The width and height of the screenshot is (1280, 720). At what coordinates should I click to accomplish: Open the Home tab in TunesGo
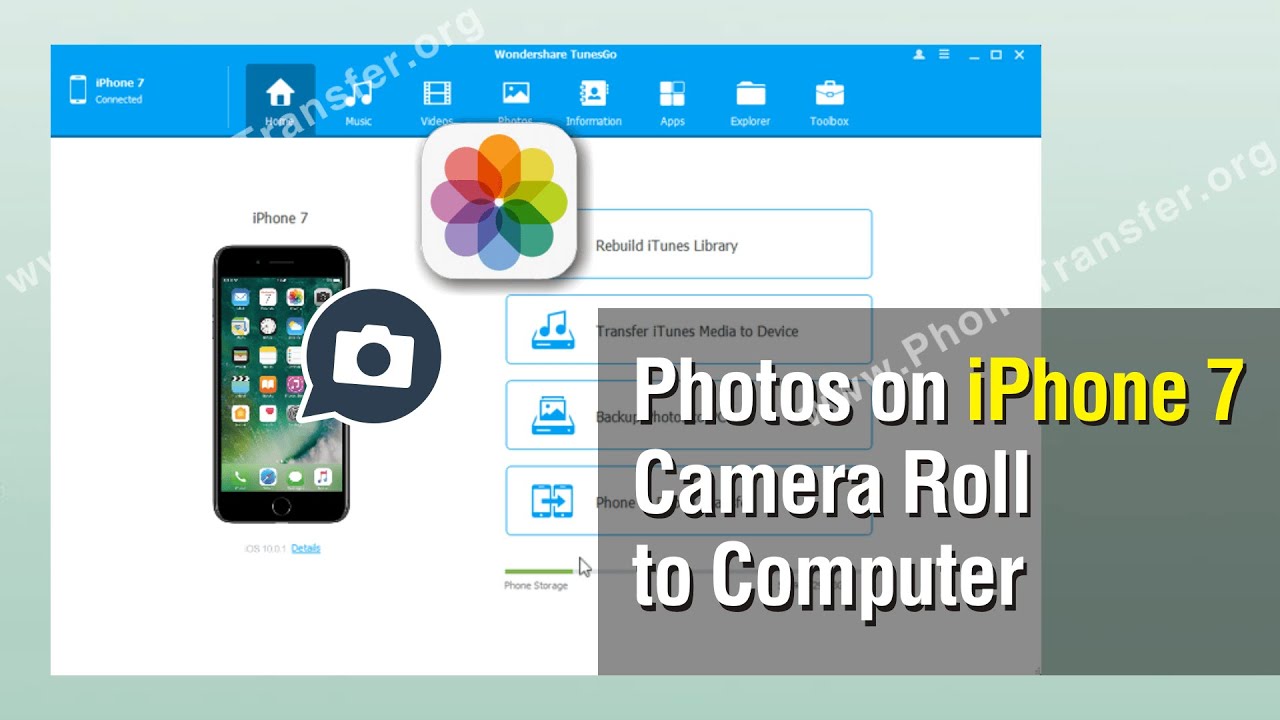[x=280, y=100]
